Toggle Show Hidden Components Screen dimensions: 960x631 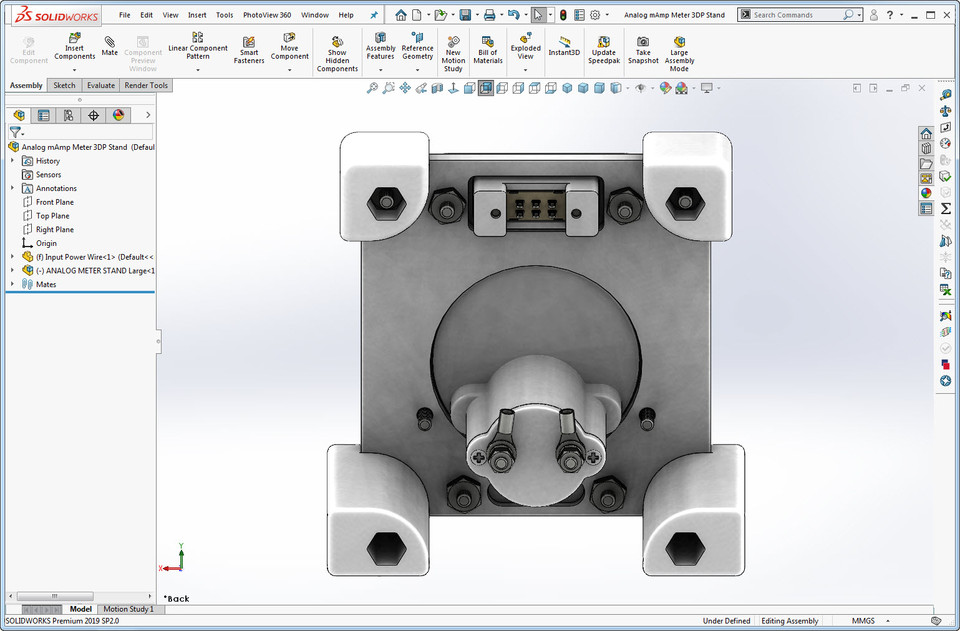coord(337,49)
